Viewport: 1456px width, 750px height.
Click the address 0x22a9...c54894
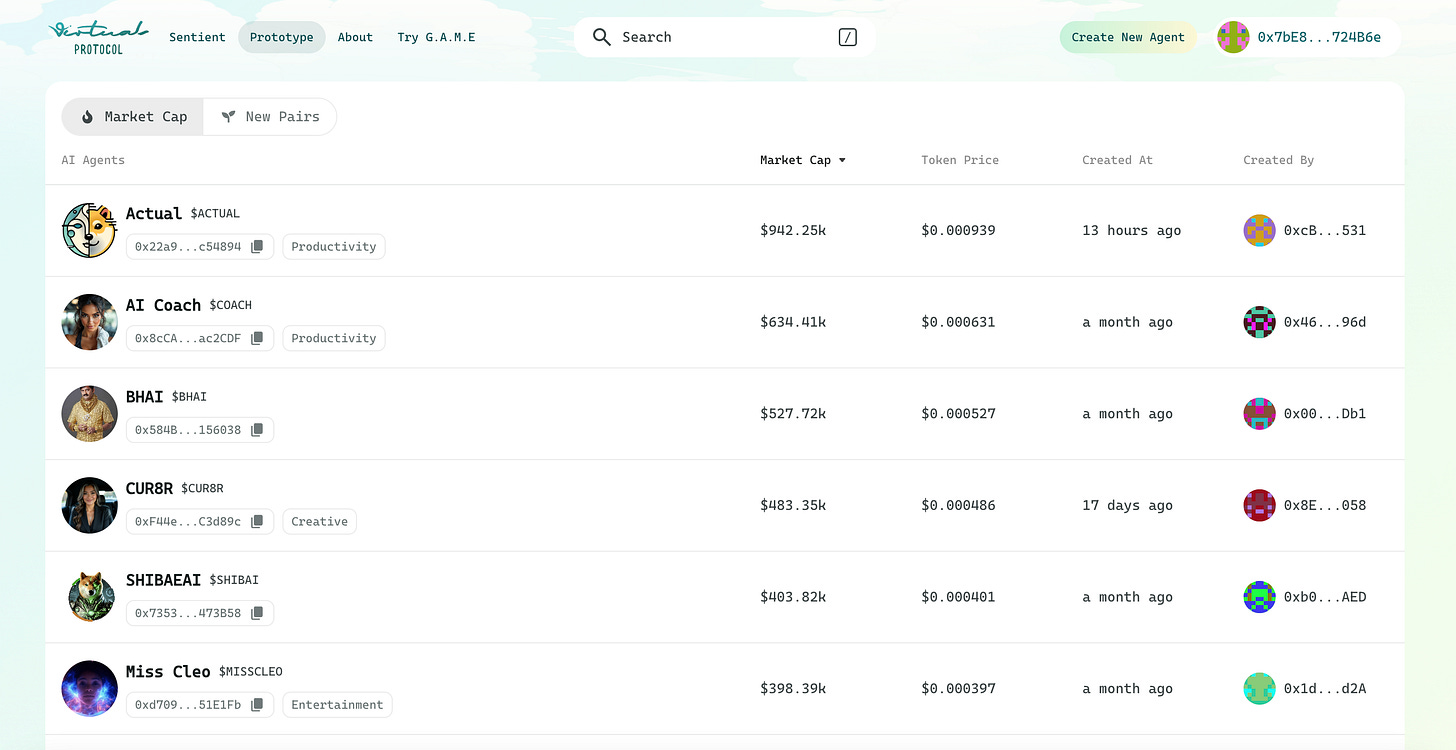click(x=188, y=247)
